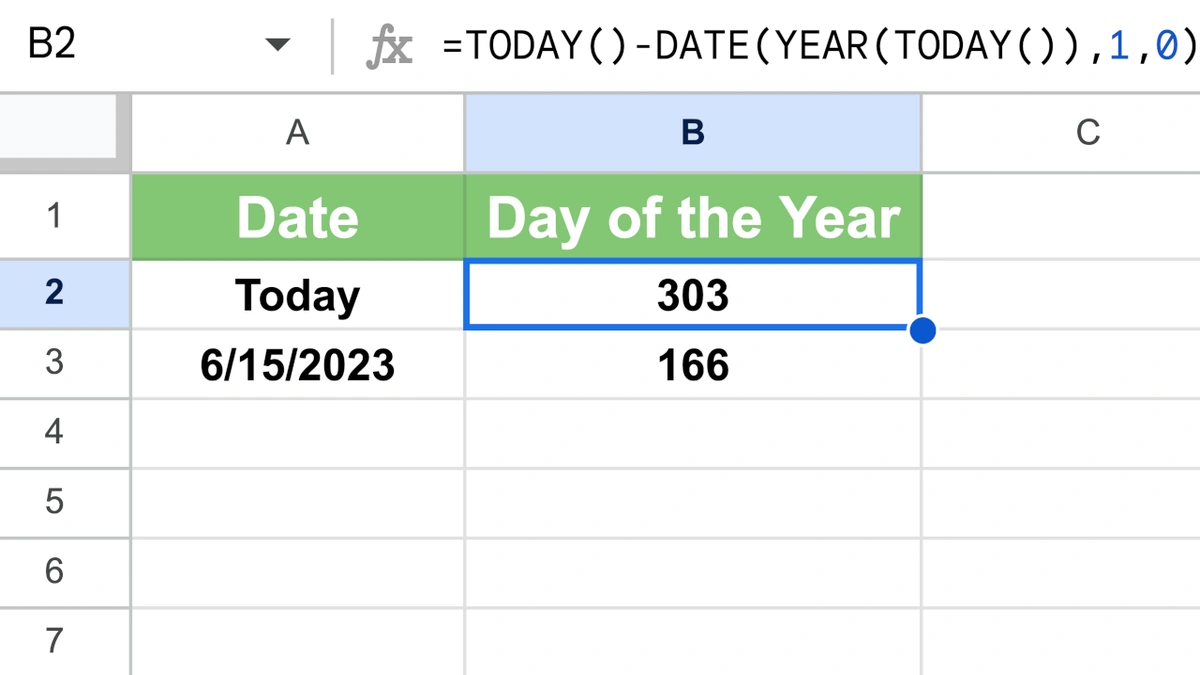
Task: Select row 2 header
Action: pos(54,293)
